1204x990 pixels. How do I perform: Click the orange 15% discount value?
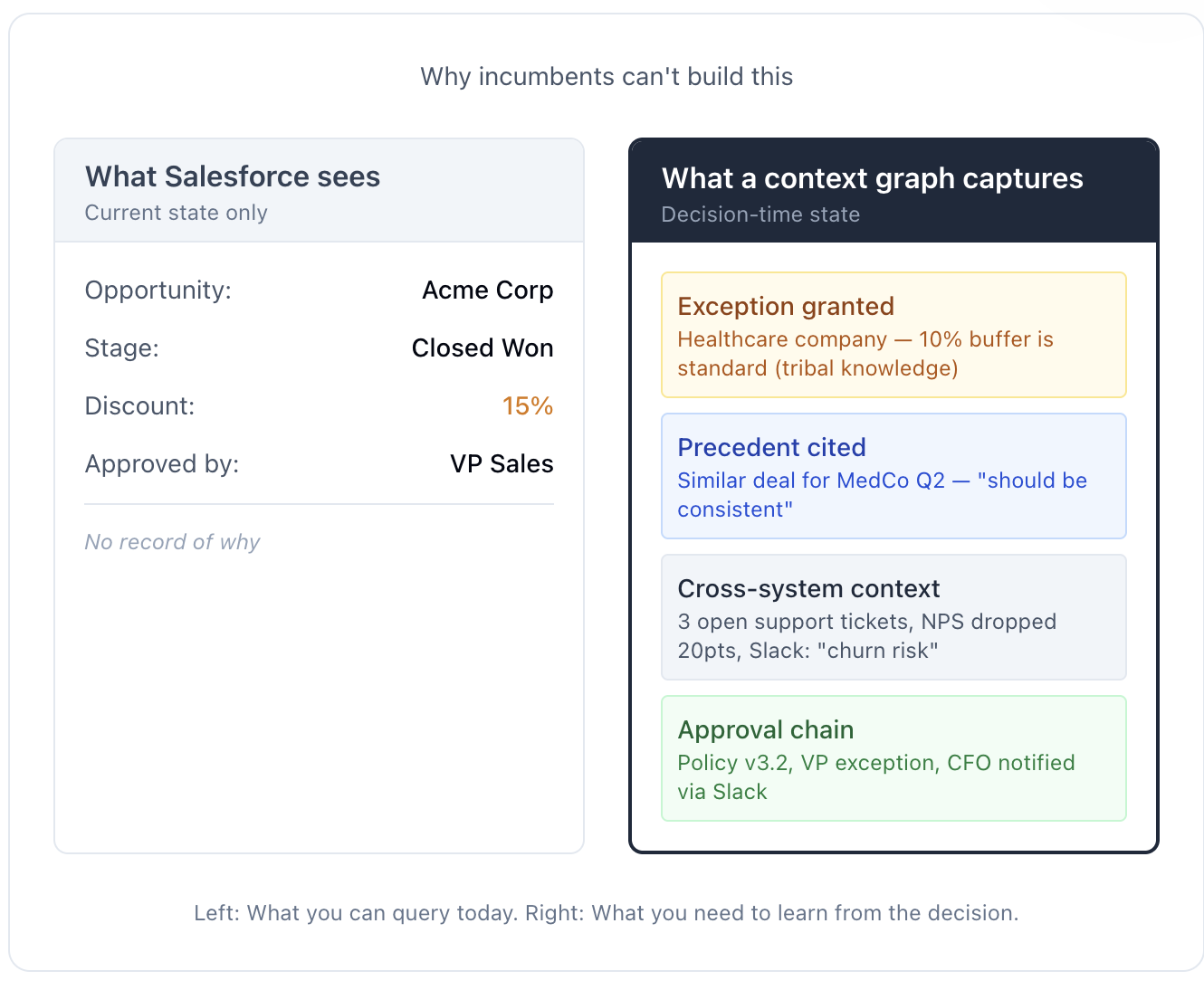(527, 406)
